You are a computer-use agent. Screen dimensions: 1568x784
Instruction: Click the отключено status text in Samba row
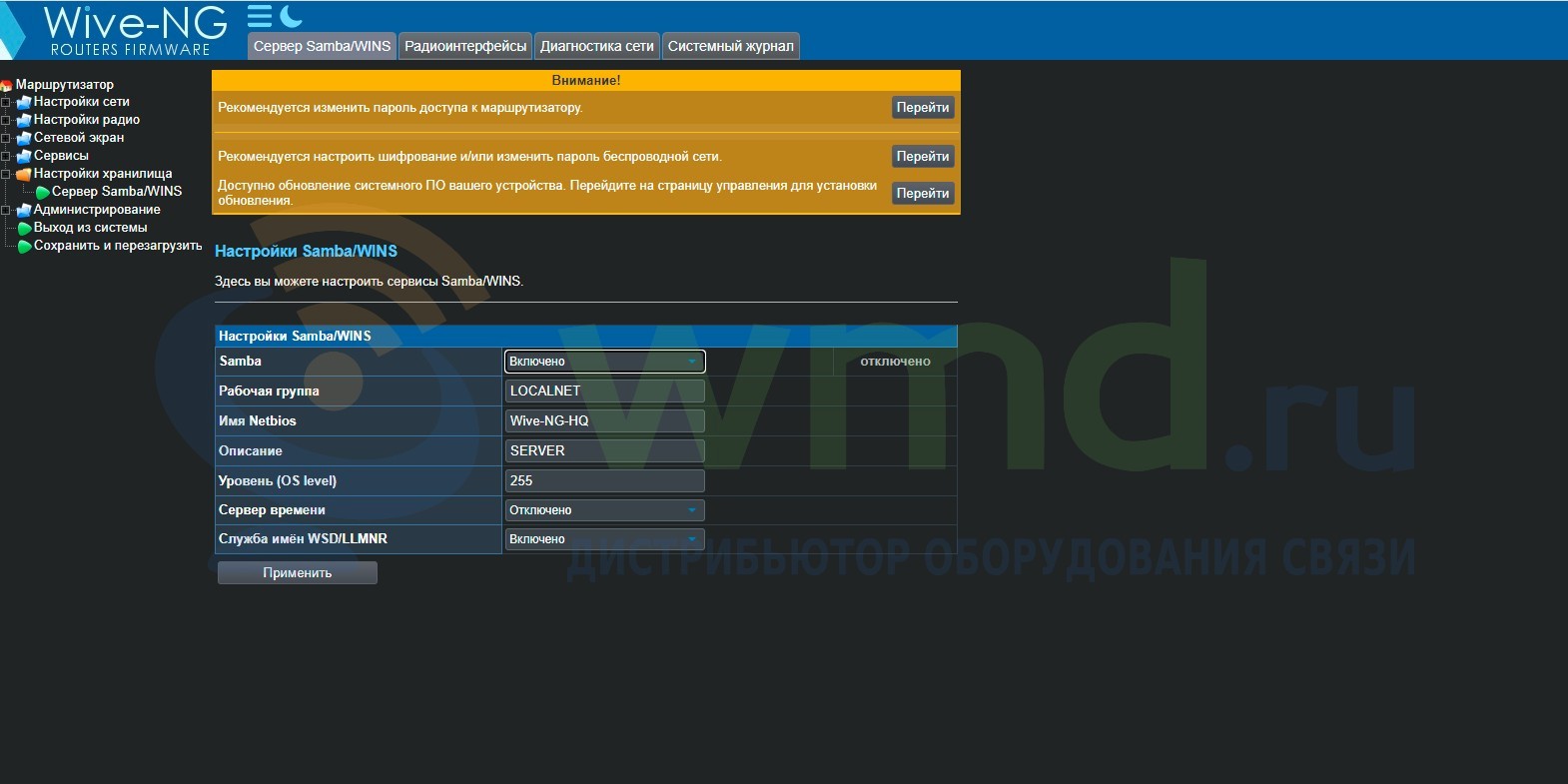click(x=895, y=362)
